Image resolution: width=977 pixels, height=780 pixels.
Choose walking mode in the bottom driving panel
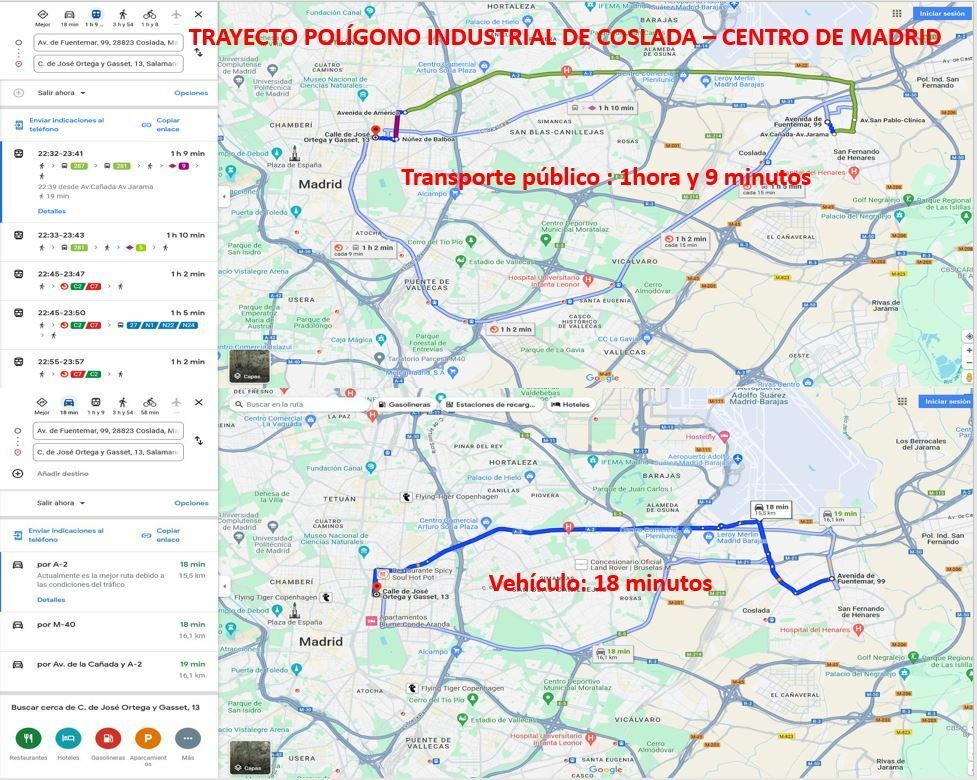(123, 406)
